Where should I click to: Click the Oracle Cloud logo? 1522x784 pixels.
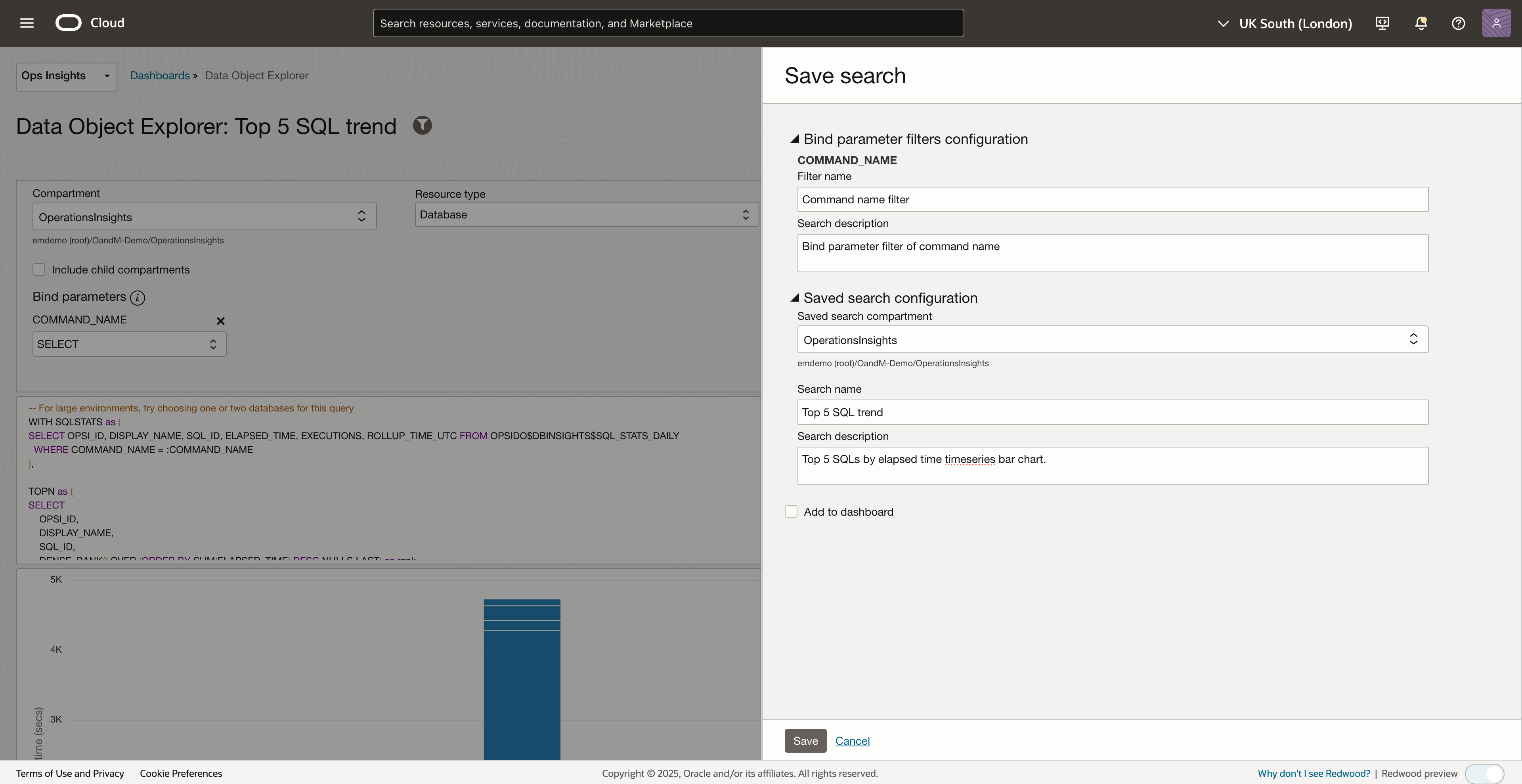(x=69, y=23)
